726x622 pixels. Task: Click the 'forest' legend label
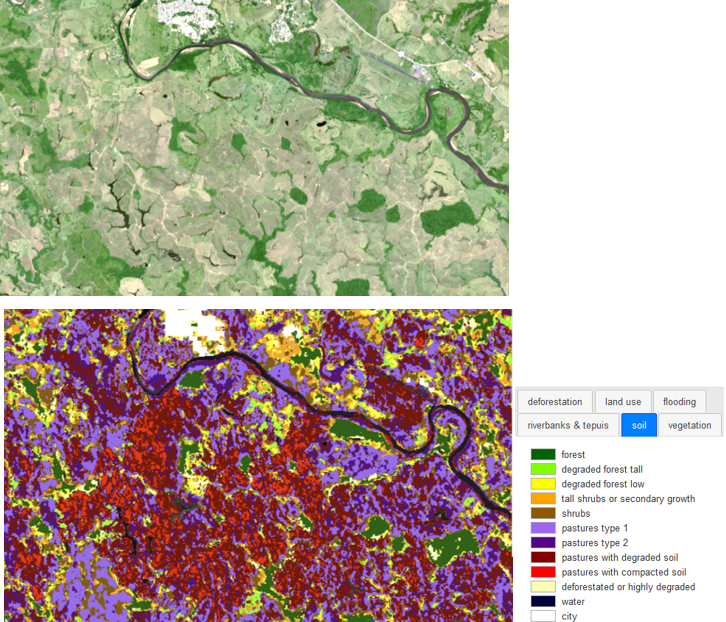coord(573,455)
